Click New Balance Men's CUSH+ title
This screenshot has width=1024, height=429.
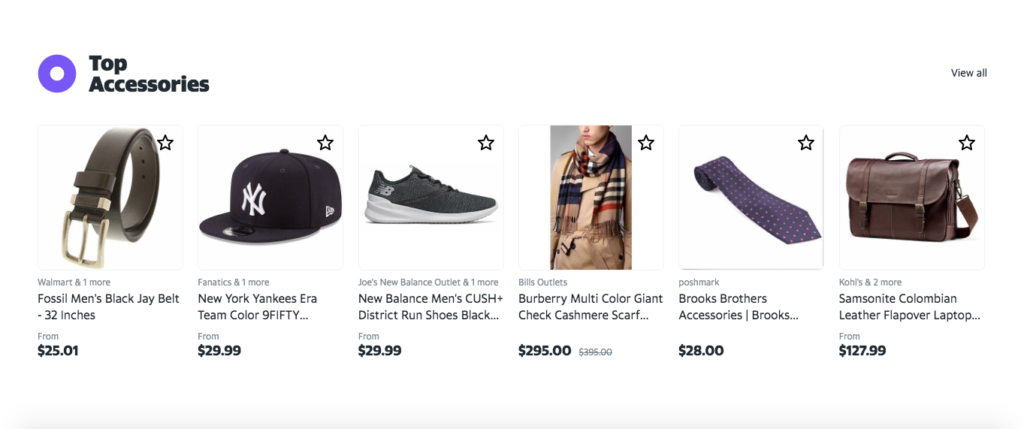pyautogui.click(x=431, y=307)
